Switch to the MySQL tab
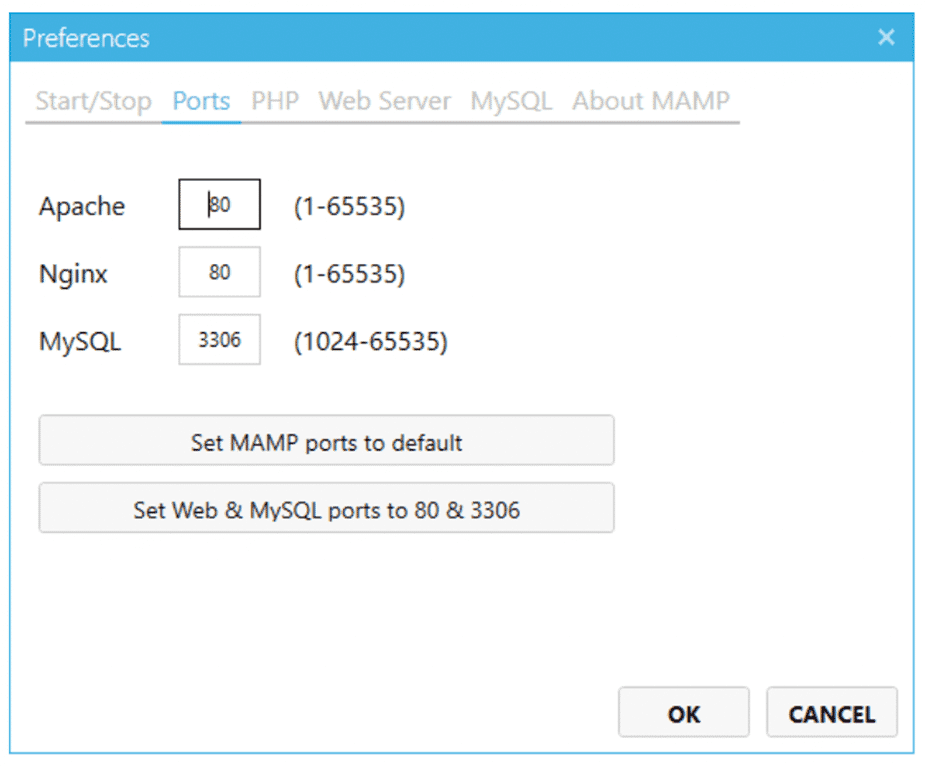The image size is (925, 767). click(510, 101)
